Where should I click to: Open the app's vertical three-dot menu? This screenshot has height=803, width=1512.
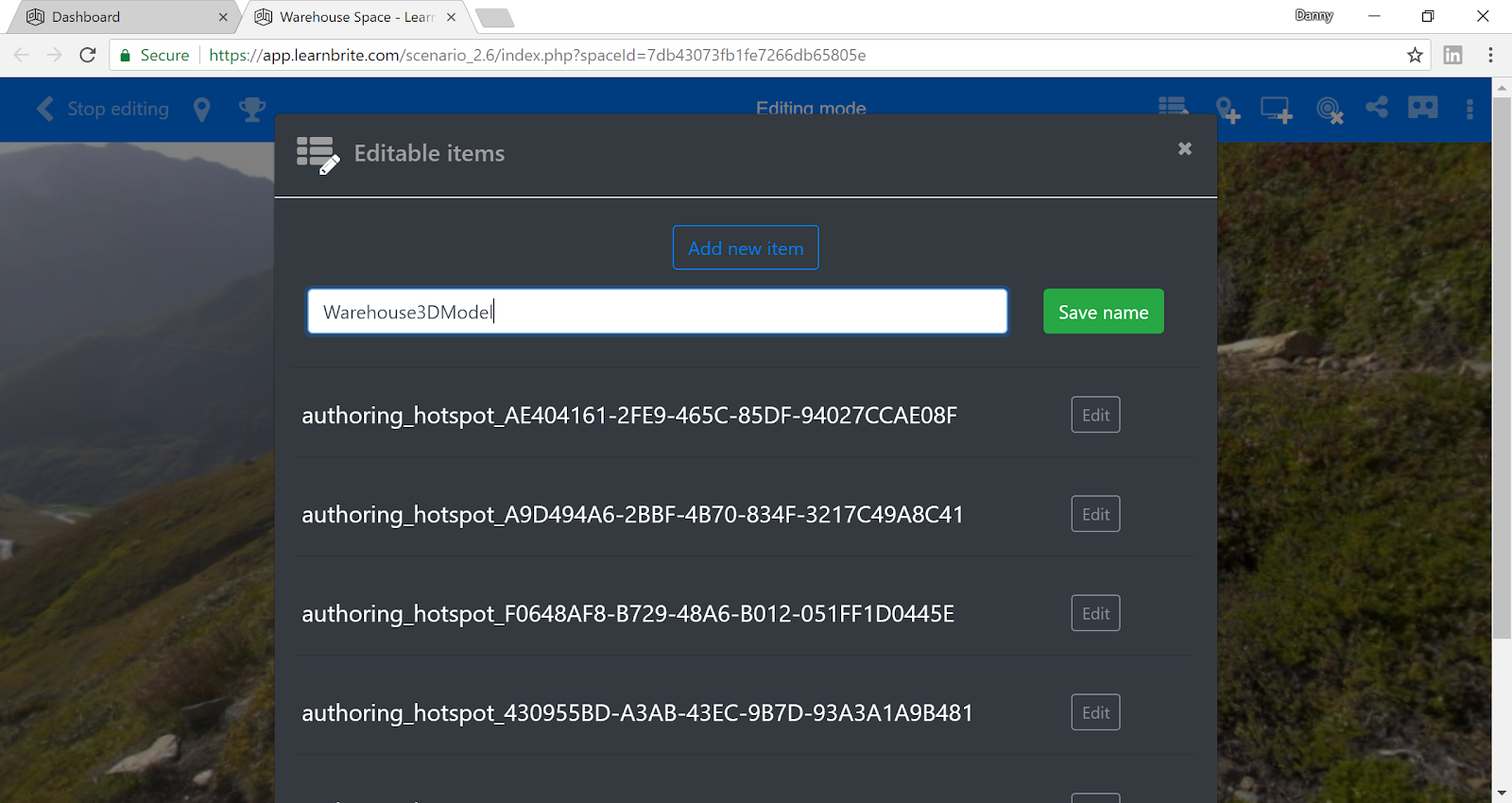point(1469,110)
